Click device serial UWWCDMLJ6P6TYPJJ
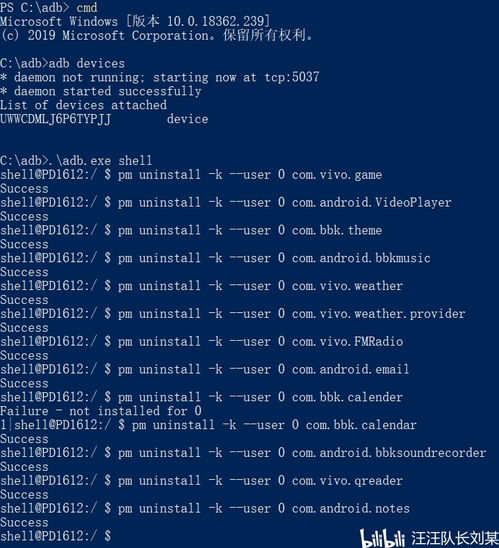This screenshot has height=548, width=499. (56, 119)
